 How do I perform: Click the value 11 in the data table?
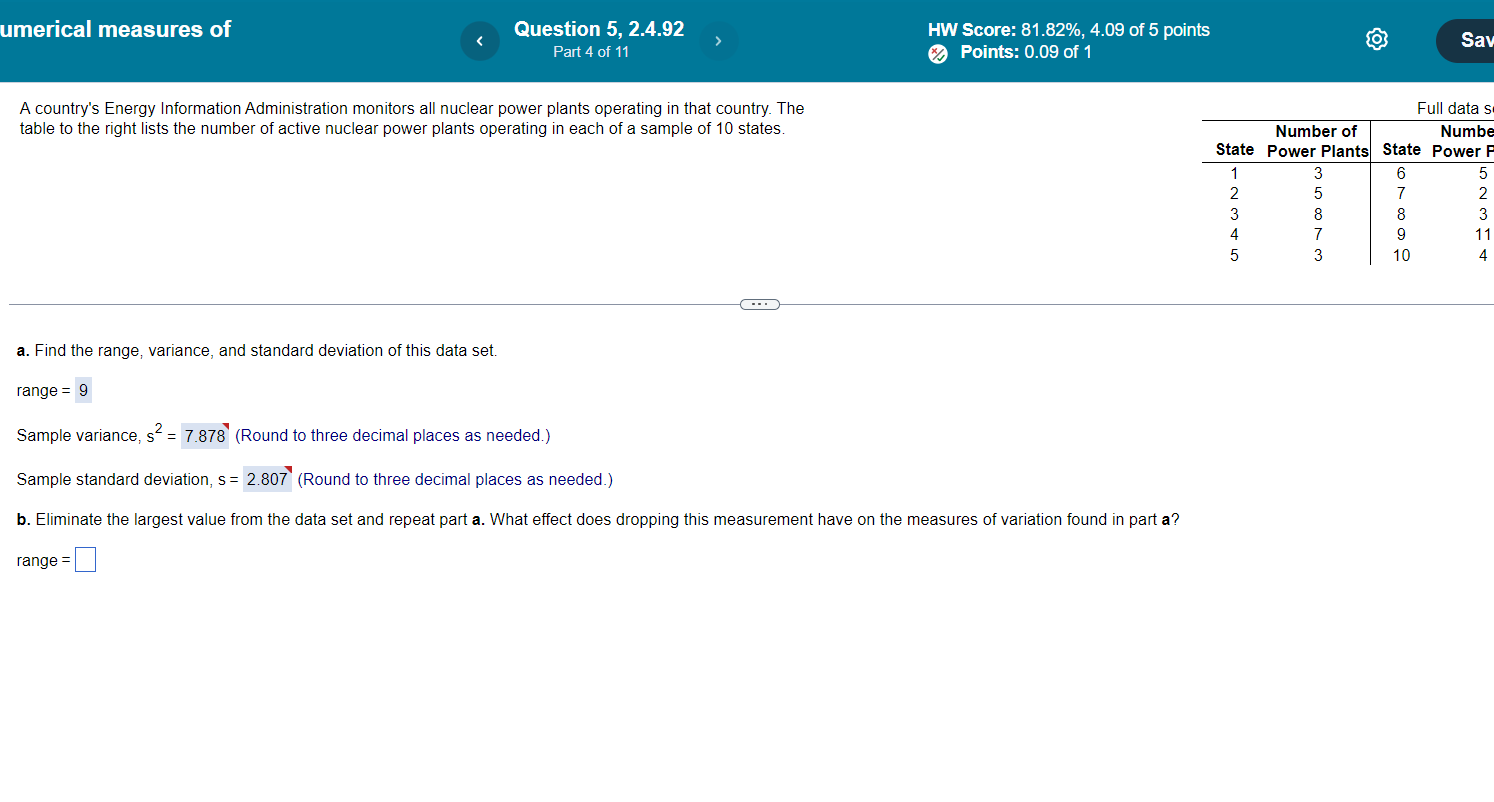[x=1482, y=235]
